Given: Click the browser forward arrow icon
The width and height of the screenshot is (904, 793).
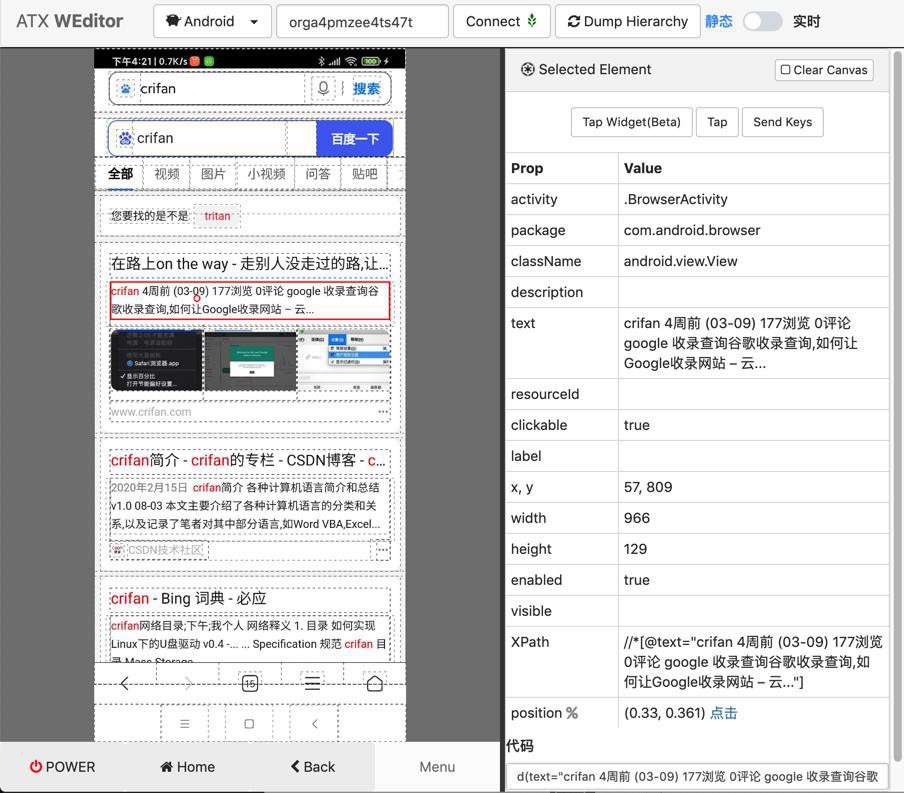Looking at the screenshot, I should click(x=188, y=684).
